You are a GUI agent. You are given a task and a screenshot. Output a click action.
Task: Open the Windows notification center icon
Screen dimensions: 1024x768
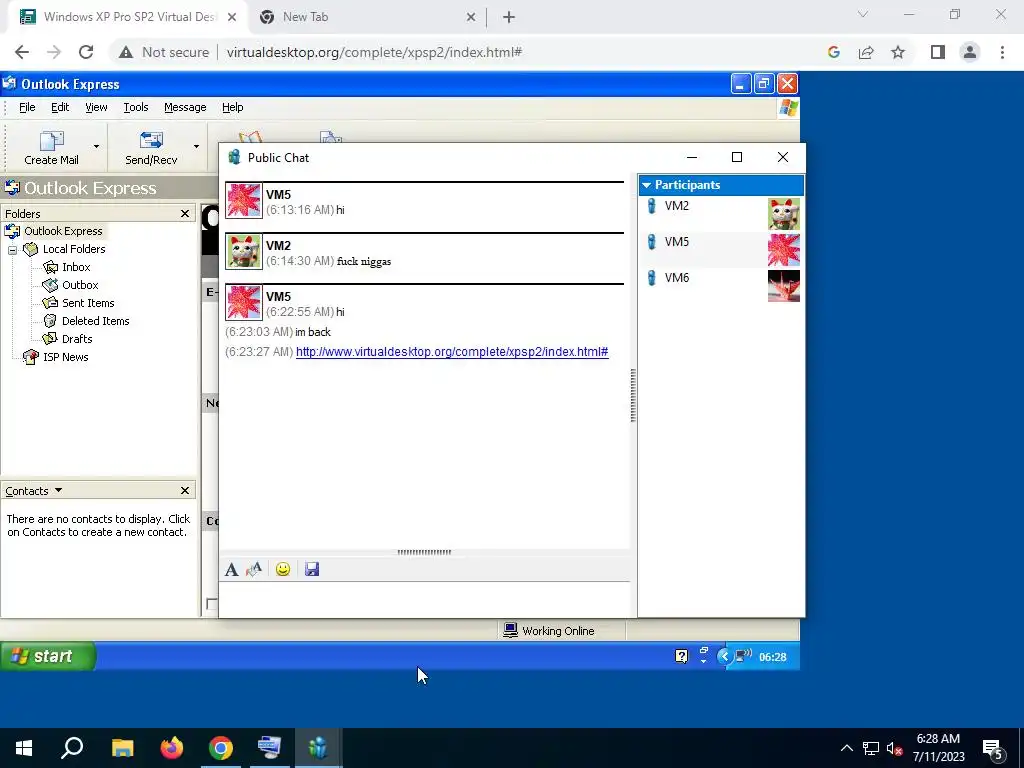[x=993, y=749]
